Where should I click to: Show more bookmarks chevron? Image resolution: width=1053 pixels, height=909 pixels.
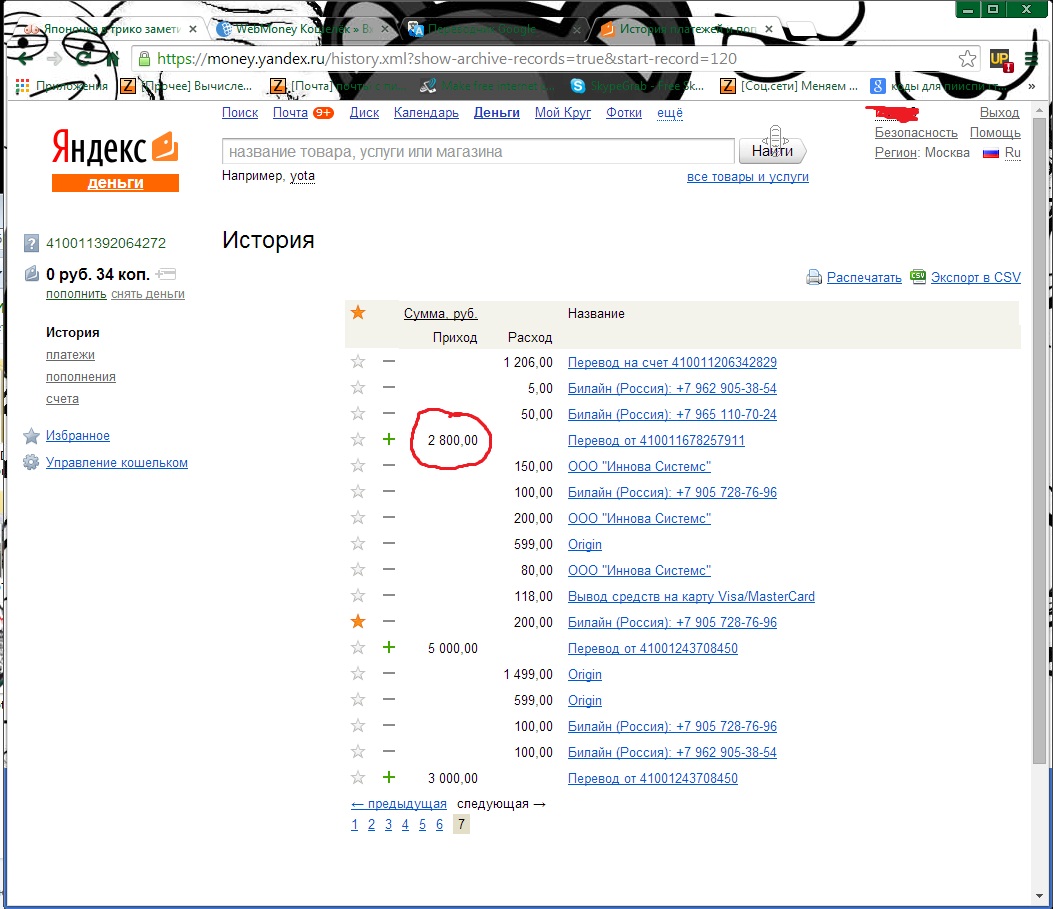pyautogui.click(x=1032, y=86)
